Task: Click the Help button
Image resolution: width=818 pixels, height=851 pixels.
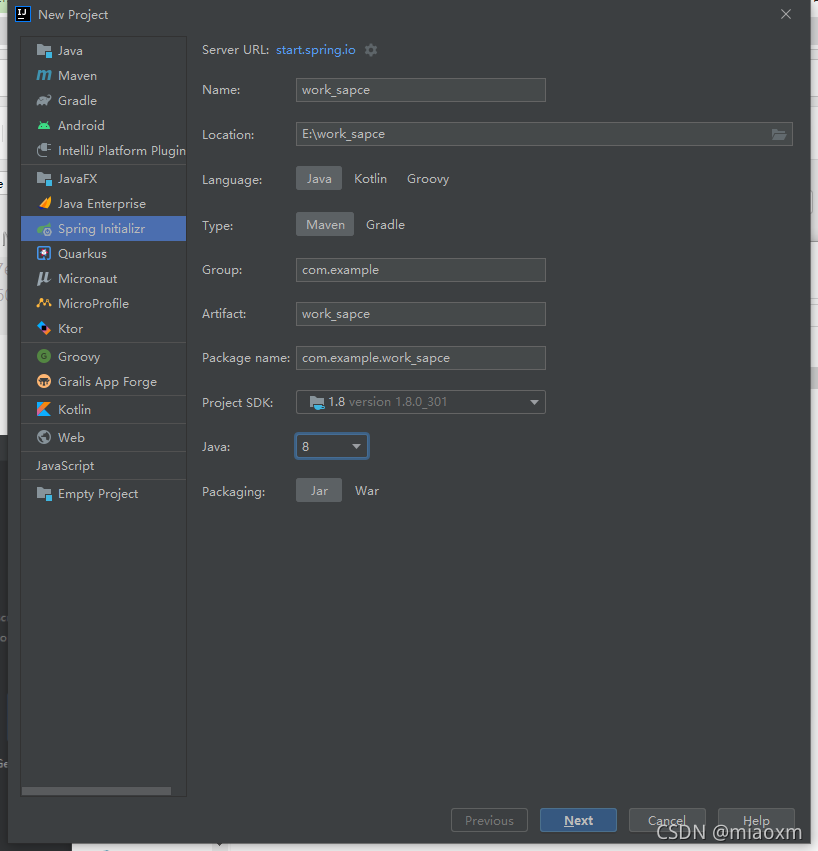Action: pos(756,820)
